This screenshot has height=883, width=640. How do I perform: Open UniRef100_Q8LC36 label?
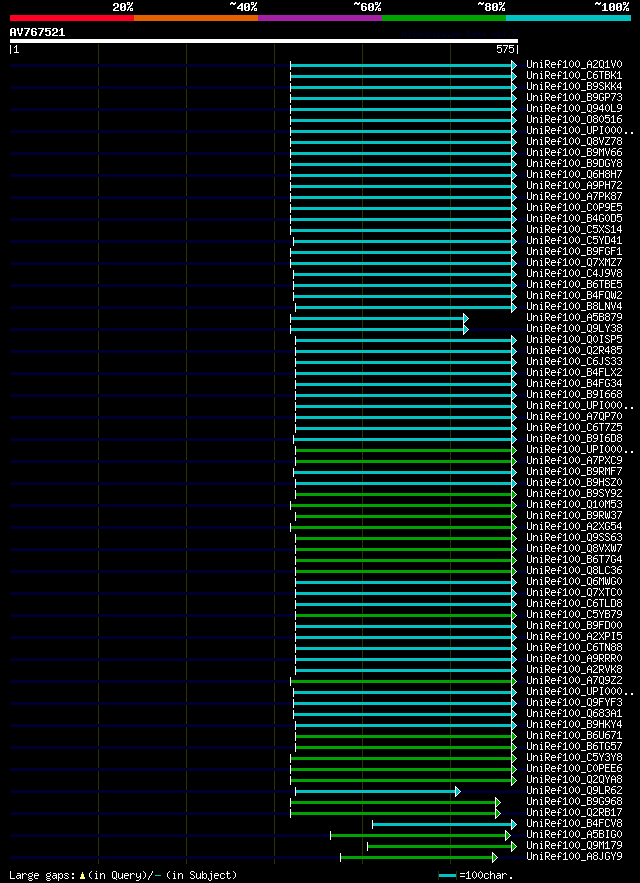click(x=574, y=572)
